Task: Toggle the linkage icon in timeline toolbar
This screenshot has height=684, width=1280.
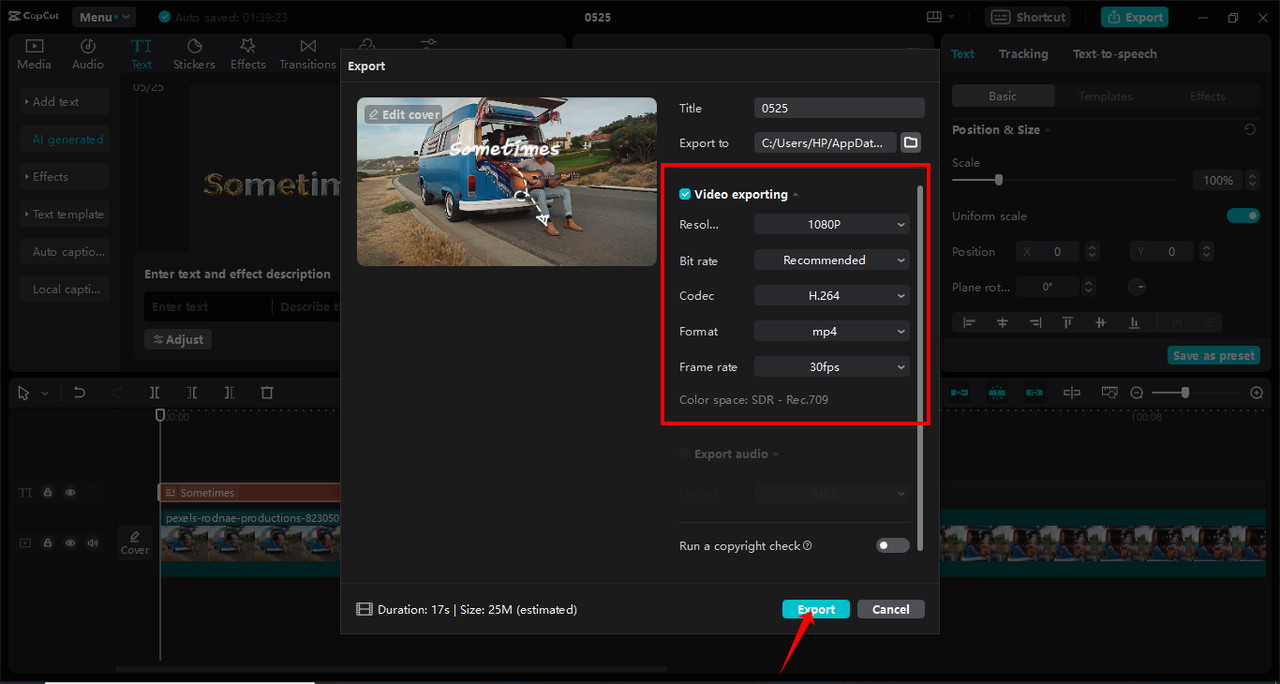Action: [1034, 393]
